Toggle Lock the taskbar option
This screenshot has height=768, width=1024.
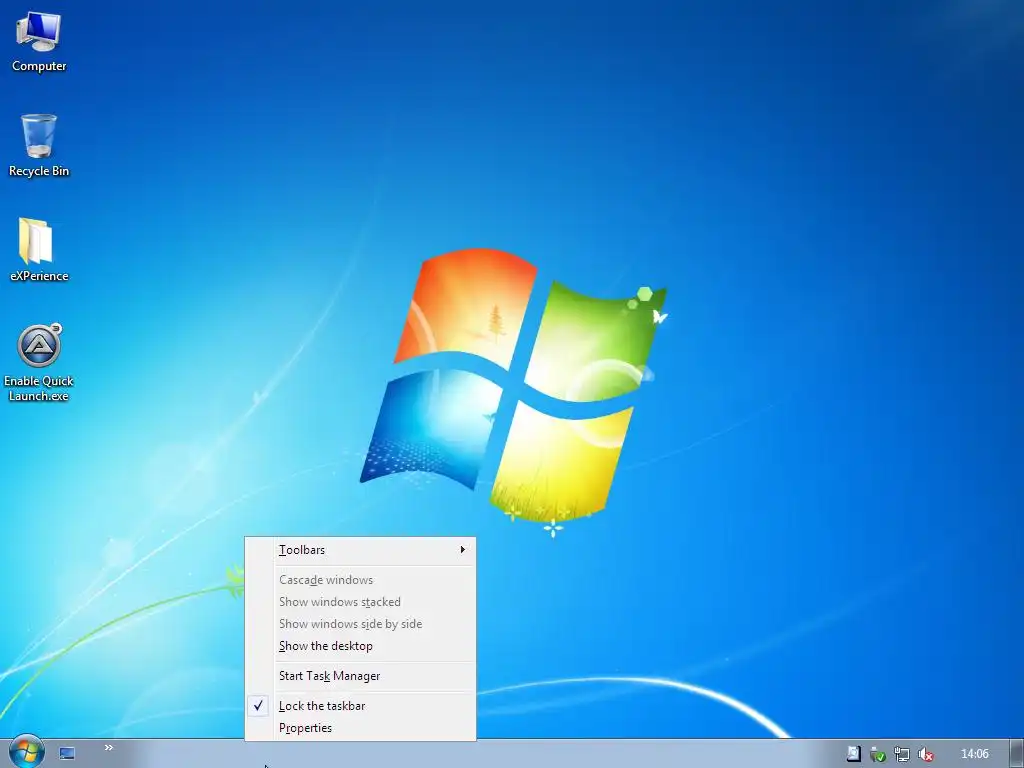coord(360,706)
